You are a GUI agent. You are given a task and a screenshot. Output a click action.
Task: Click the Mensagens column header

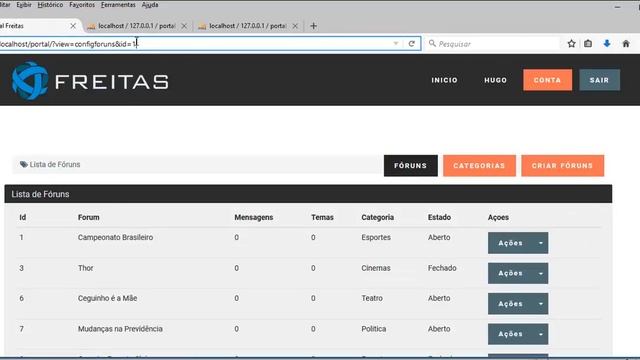(x=253, y=218)
